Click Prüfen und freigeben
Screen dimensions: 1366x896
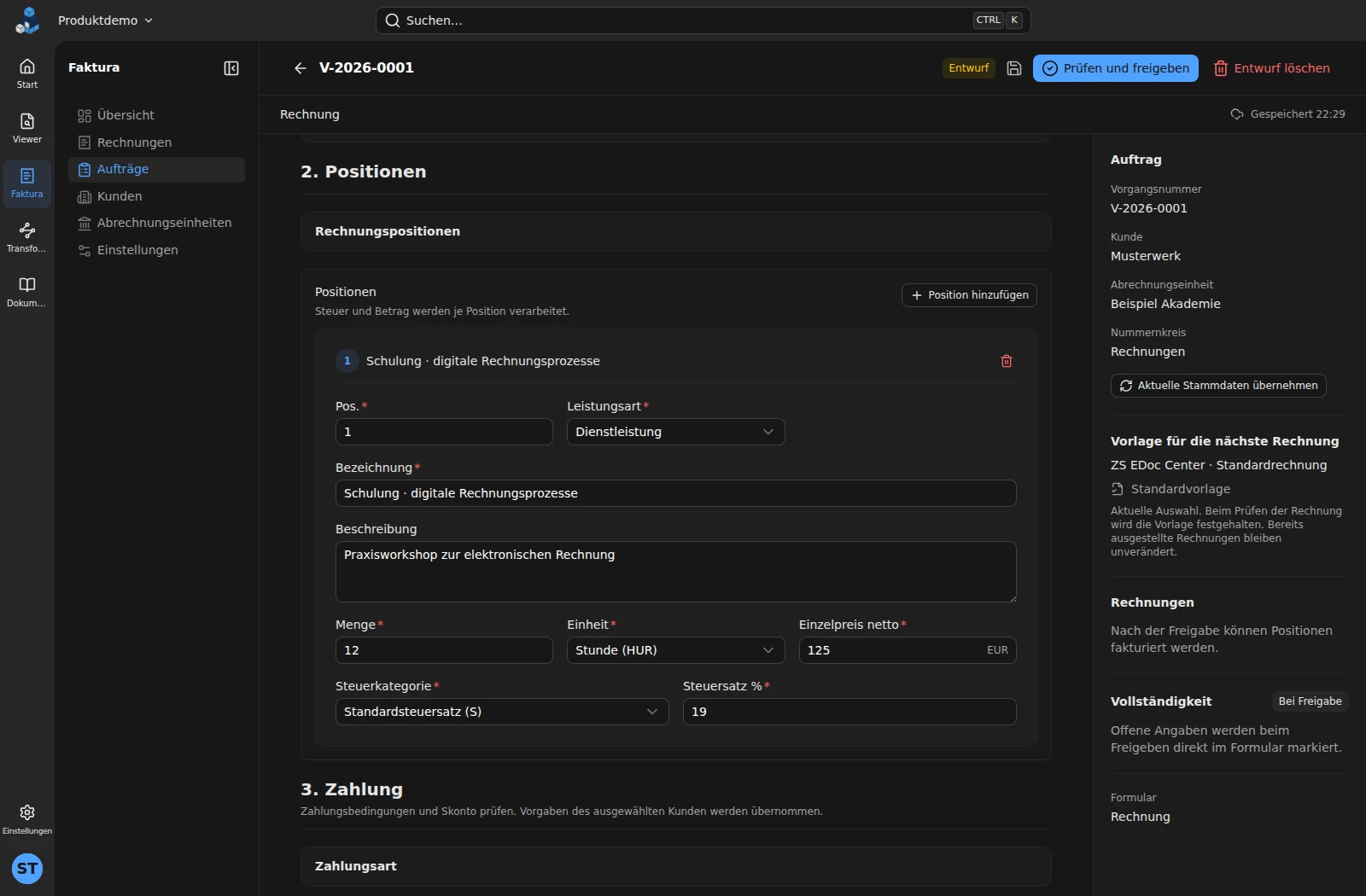[1116, 68]
